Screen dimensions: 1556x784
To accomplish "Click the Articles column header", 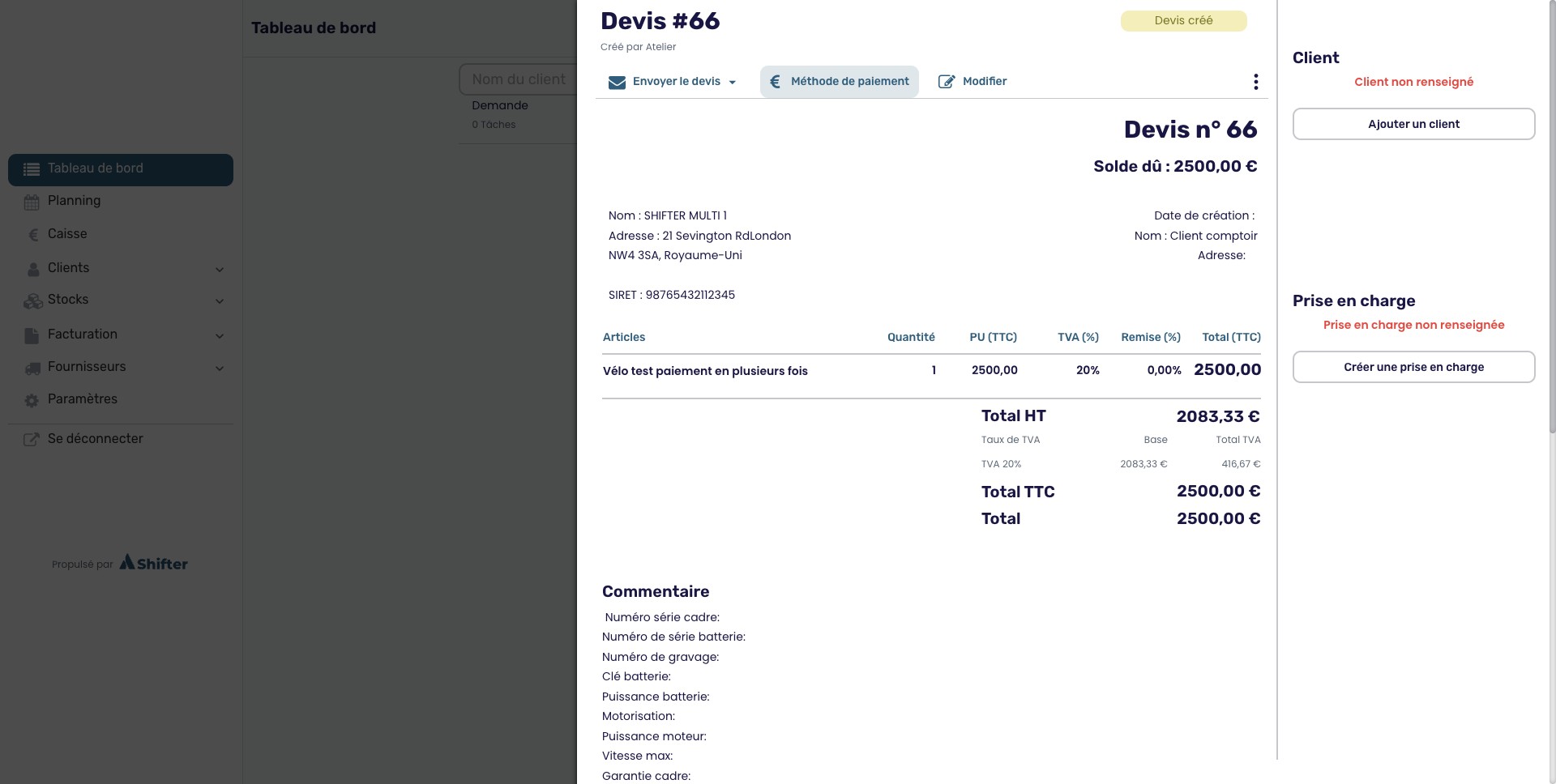I will [x=624, y=337].
